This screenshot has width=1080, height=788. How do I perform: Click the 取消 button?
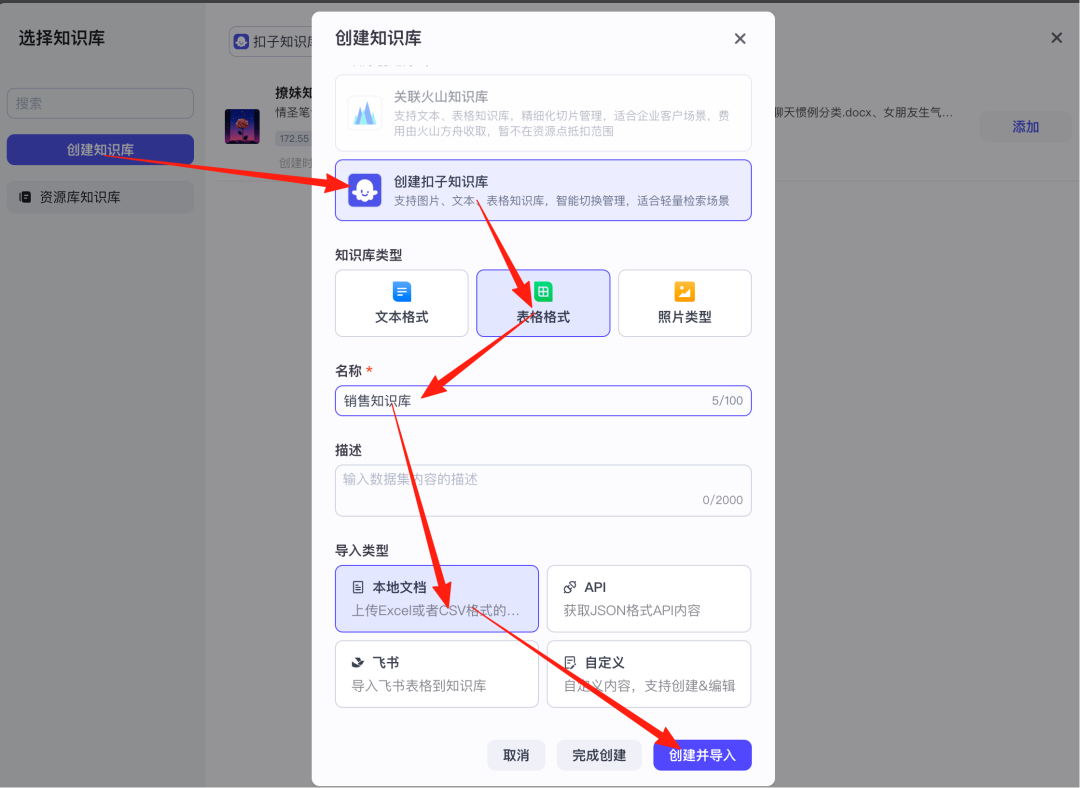coord(516,756)
